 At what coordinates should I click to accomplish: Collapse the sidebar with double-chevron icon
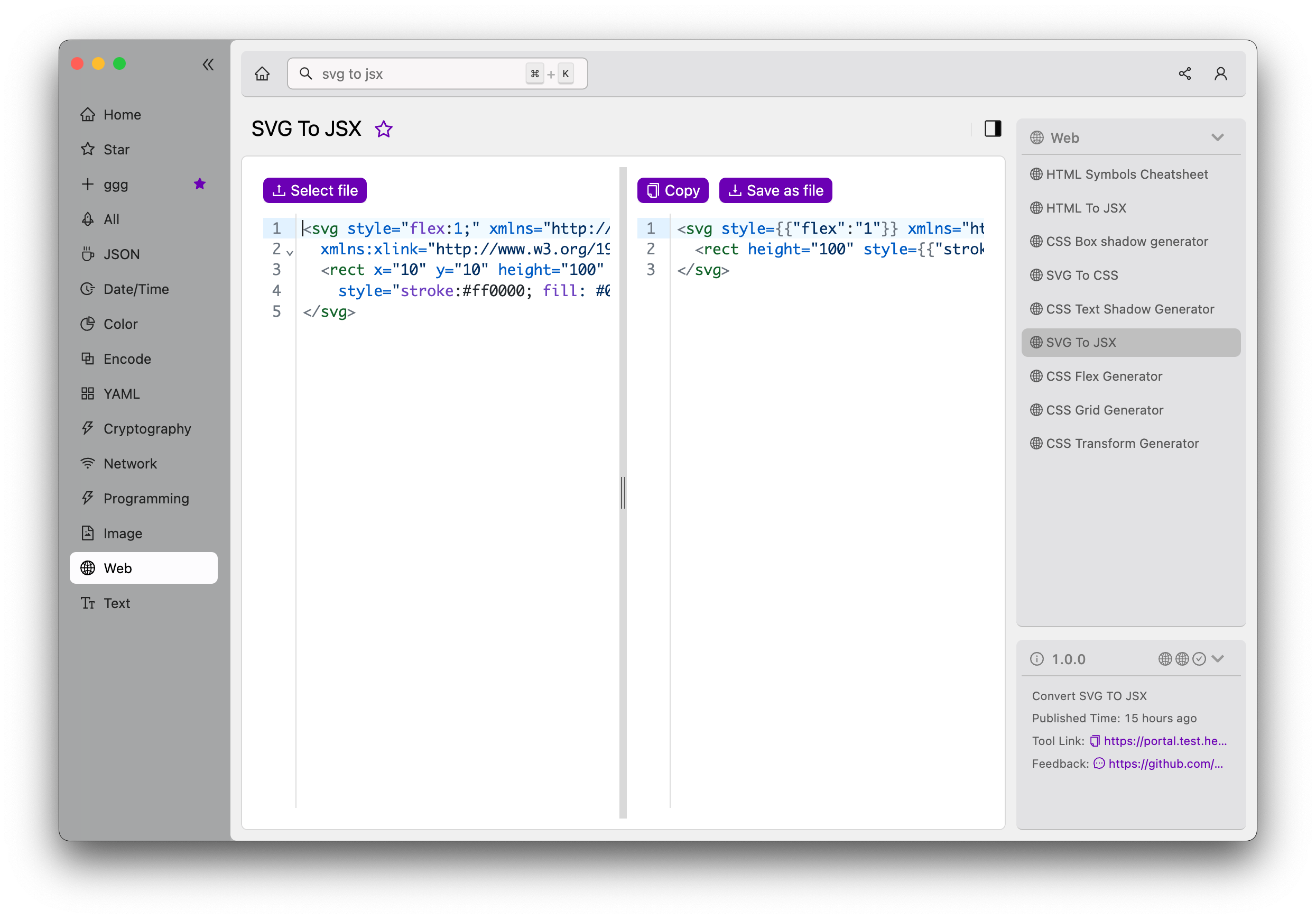pyautogui.click(x=208, y=64)
